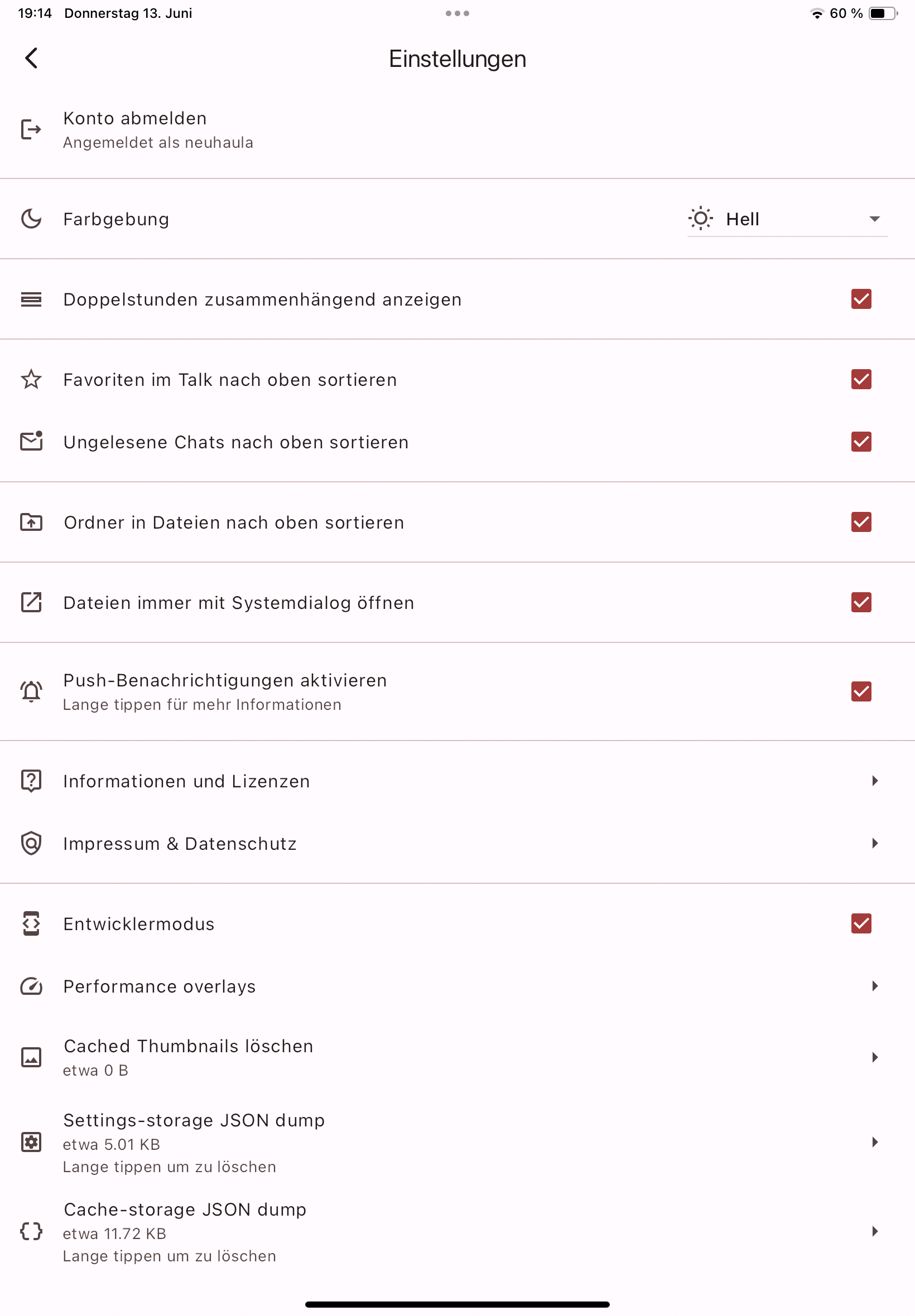Expand the Settings-storage JSON dump arrow
The height and width of the screenshot is (1316, 915).
874,1143
